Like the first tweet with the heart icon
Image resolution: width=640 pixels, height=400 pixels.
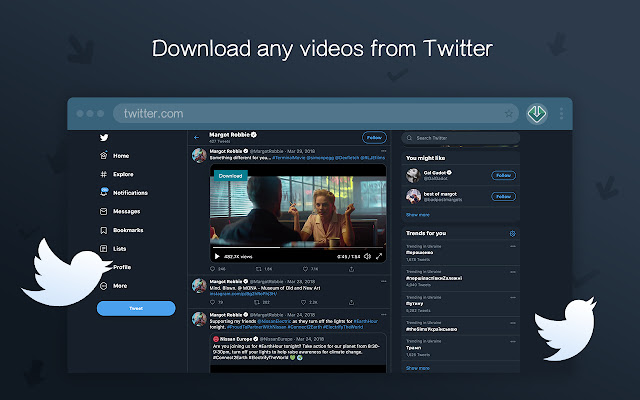(x=305, y=269)
